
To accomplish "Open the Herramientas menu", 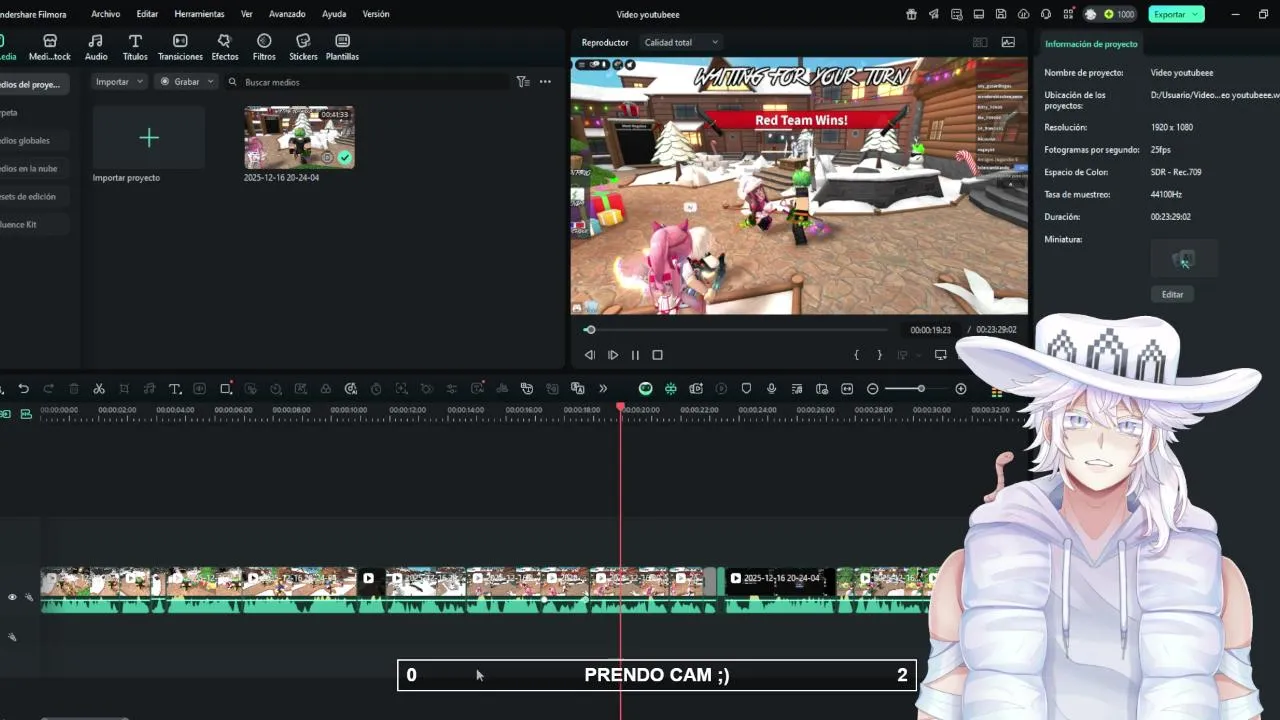I will 199,14.
